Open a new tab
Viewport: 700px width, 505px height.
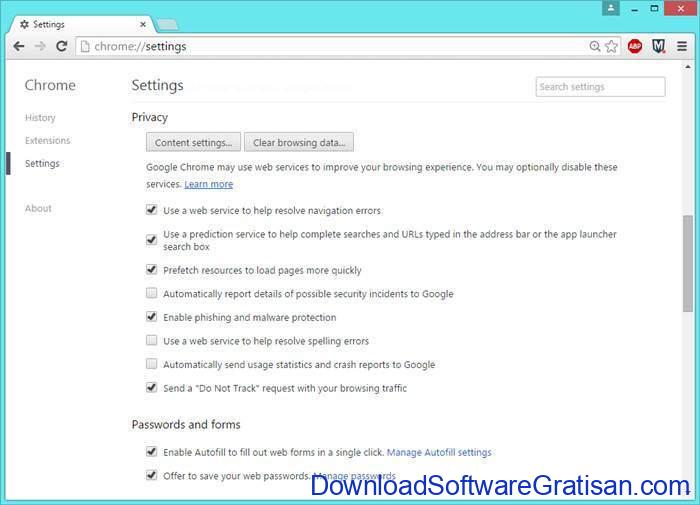click(x=168, y=24)
